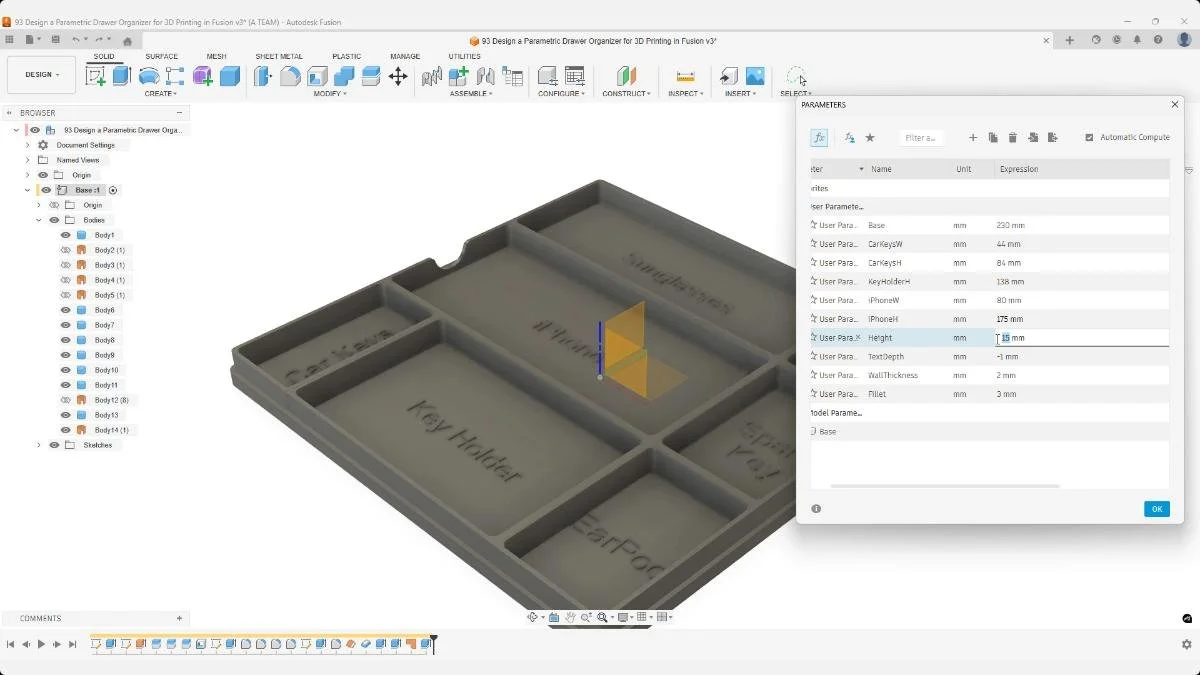
Task: Switch to the SHEET METAL tab
Action: pyautogui.click(x=278, y=56)
